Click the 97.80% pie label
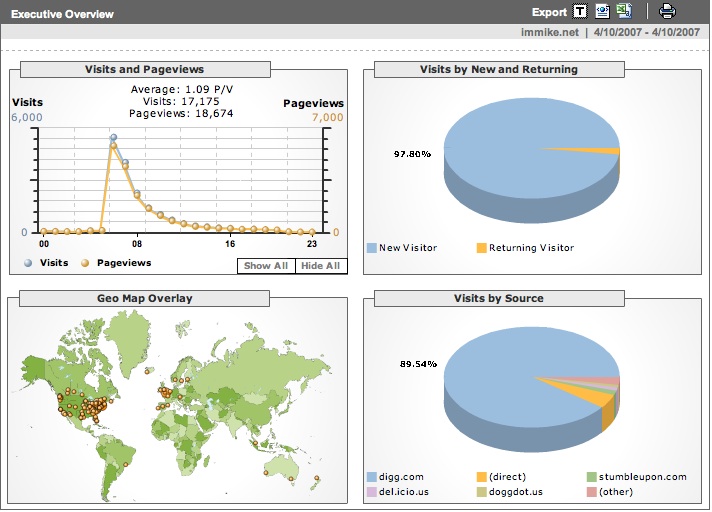Screen dimensions: 712x512 coord(412,154)
